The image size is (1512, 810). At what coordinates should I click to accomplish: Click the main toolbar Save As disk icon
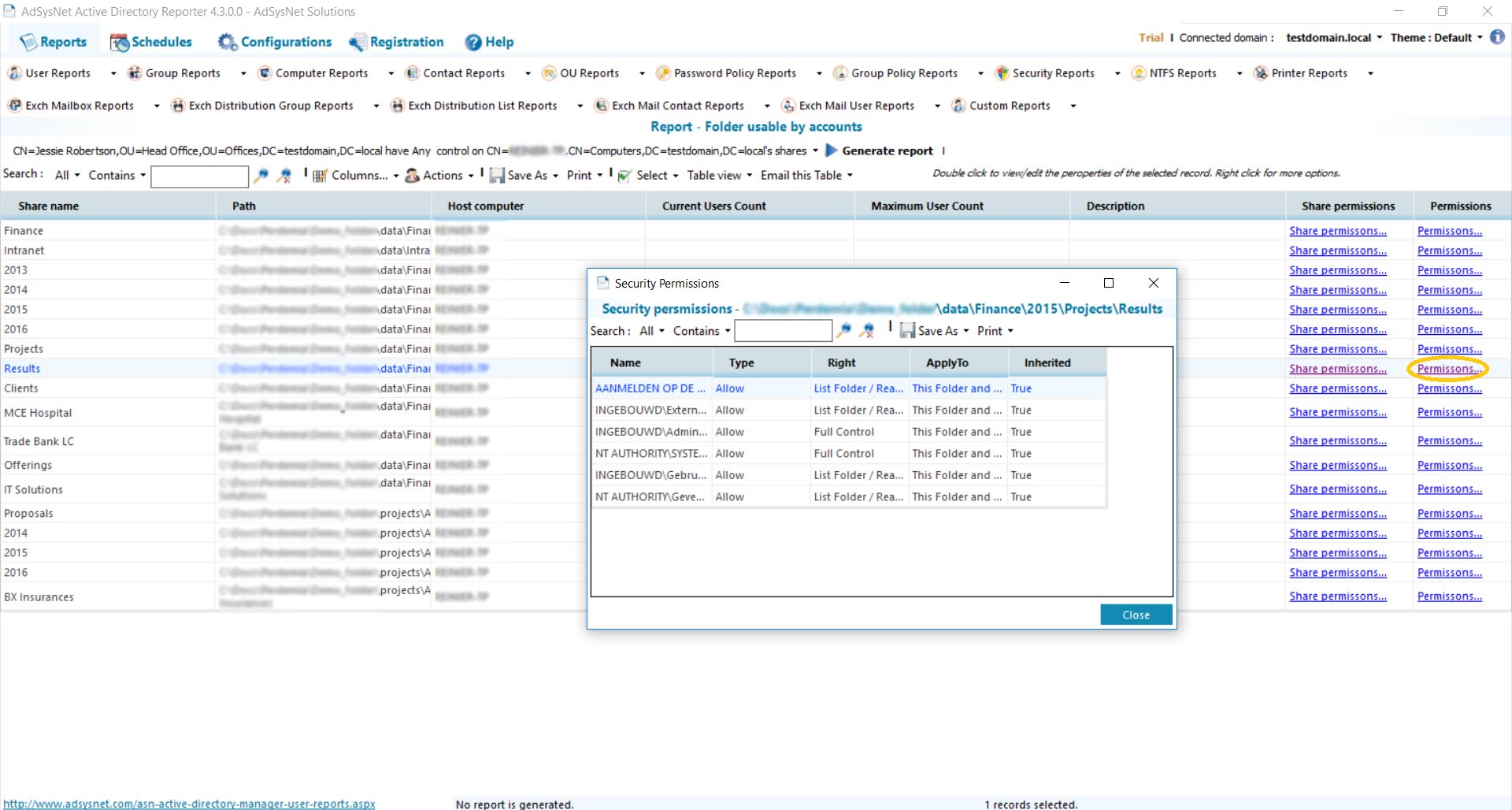(x=497, y=176)
